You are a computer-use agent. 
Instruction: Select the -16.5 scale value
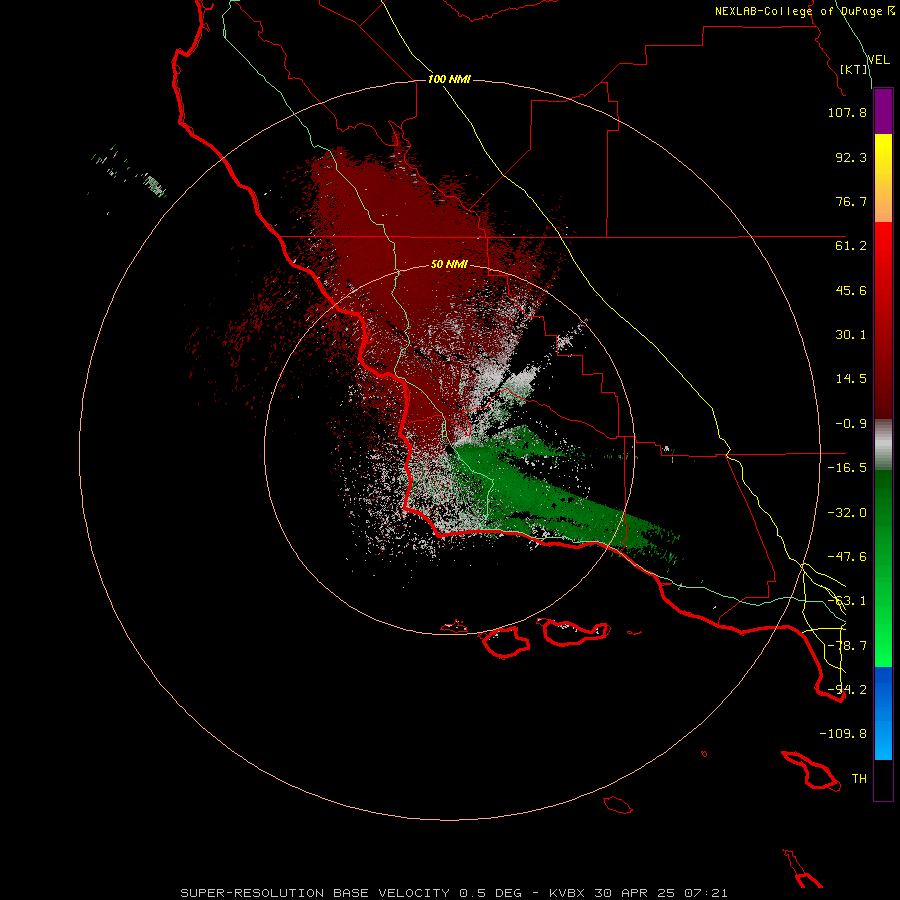coord(847,468)
